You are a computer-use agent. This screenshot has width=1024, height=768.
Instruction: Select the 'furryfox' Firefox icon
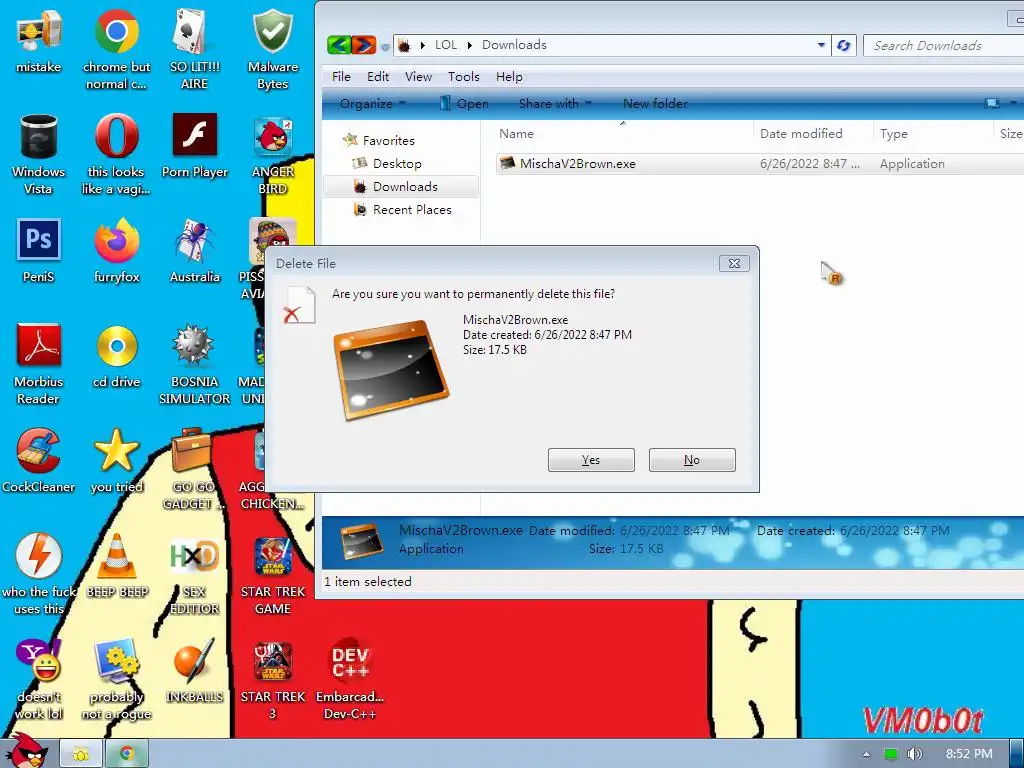pyautogui.click(x=116, y=251)
